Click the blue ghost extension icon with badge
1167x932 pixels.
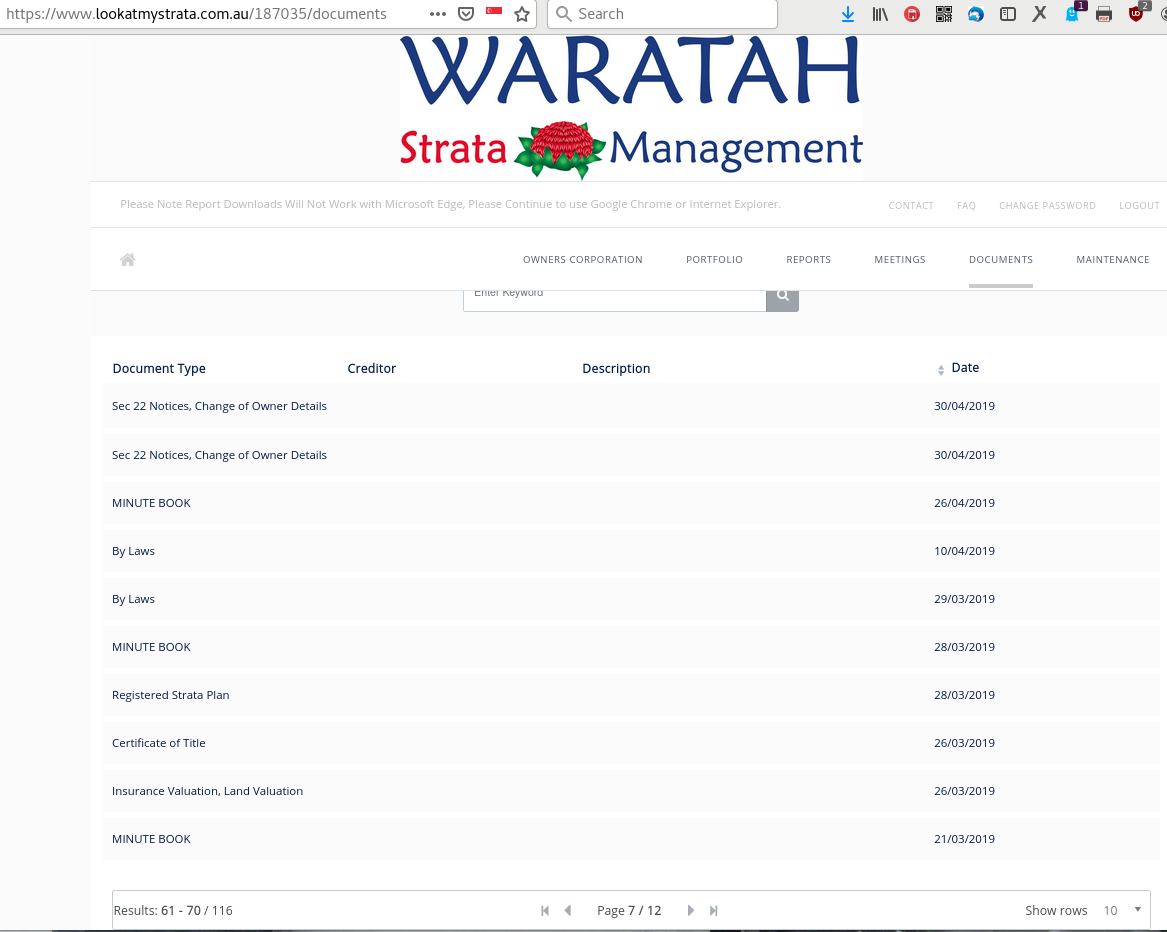[1072, 13]
